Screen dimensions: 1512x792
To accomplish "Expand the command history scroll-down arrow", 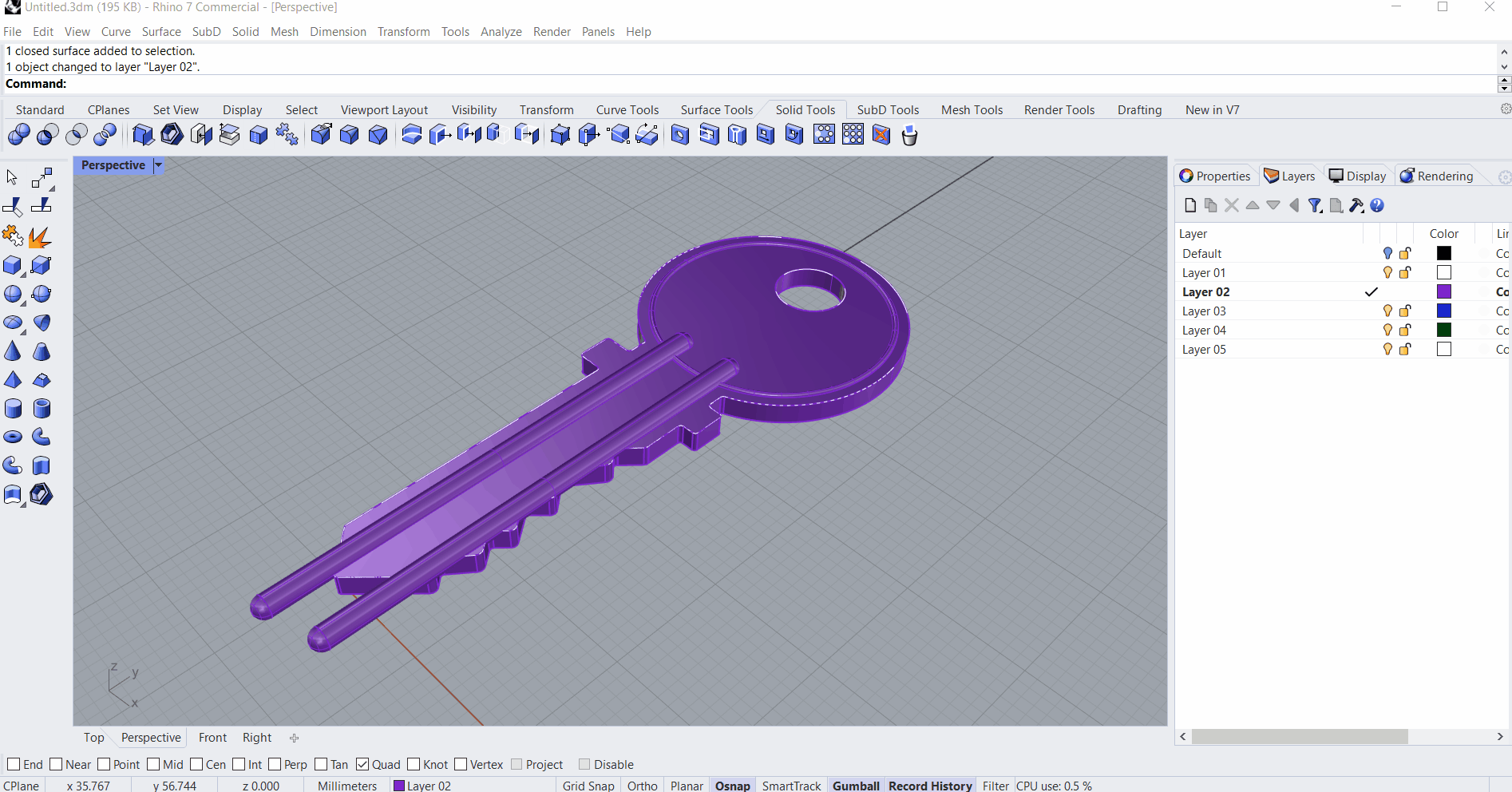I will [x=1504, y=67].
